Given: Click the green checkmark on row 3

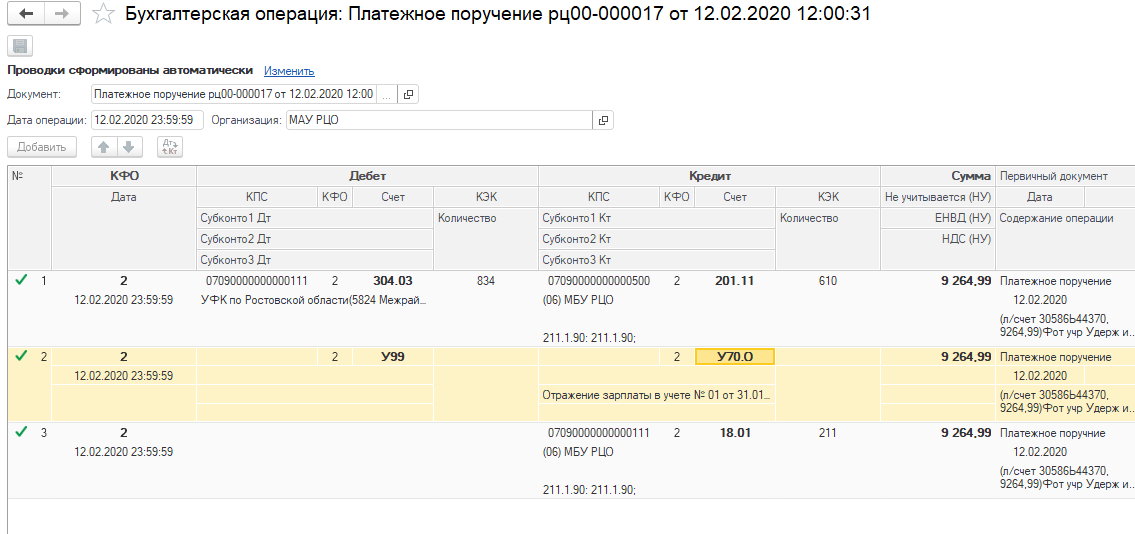Looking at the screenshot, I should point(21,432).
